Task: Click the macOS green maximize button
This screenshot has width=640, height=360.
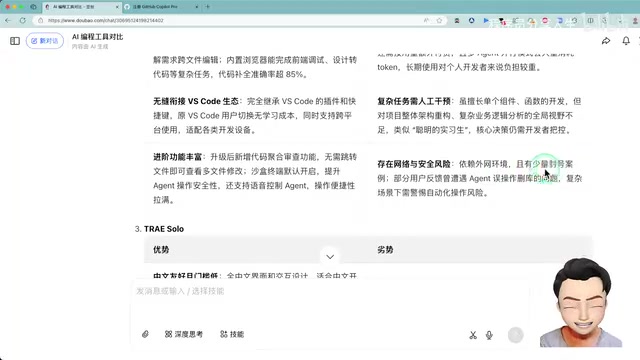Action: (21, 7)
